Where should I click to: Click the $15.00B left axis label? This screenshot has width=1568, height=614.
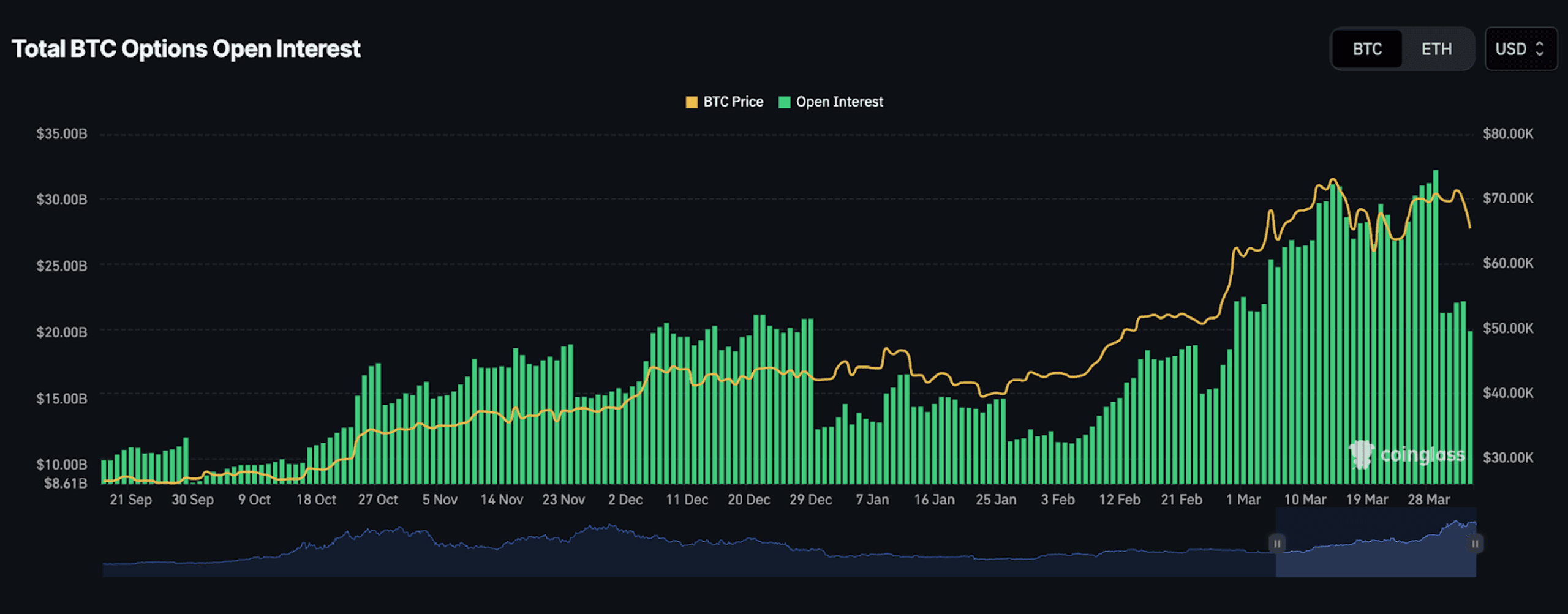(62, 399)
